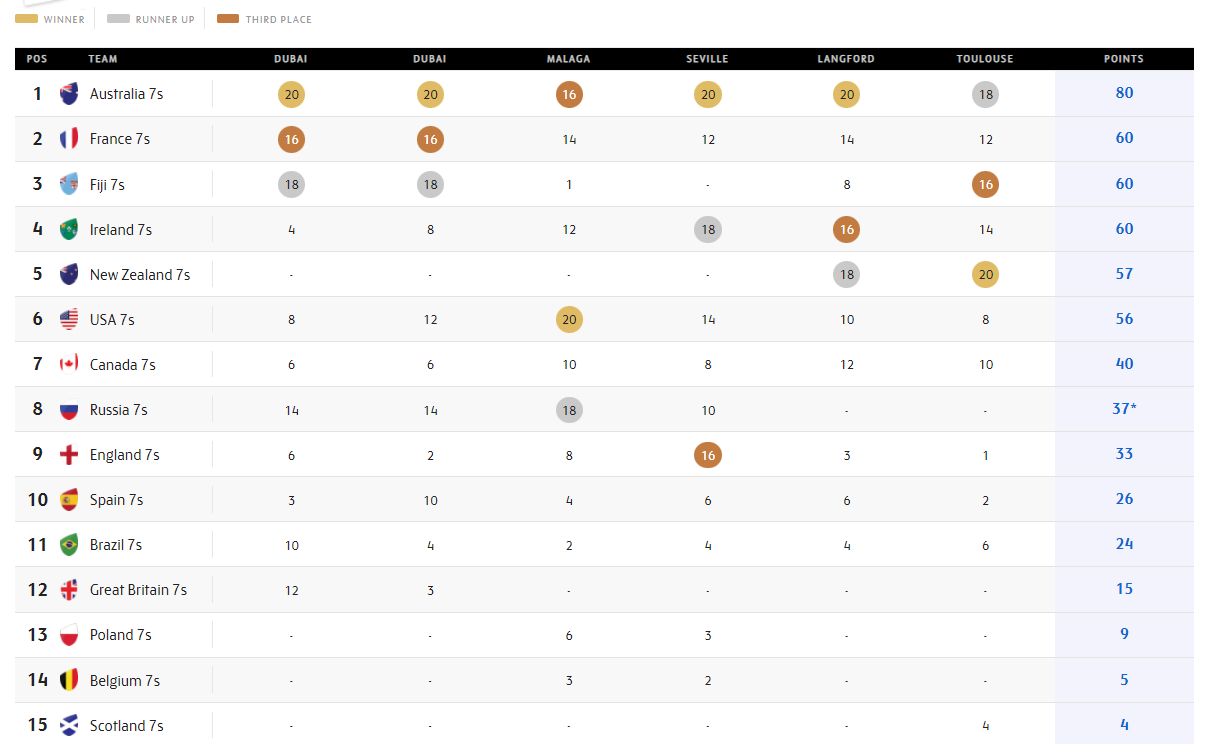Screen dimensions: 1209x744
Task: Click Australia's total points value 80
Action: pyautogui.click(x=1124, y=93)
